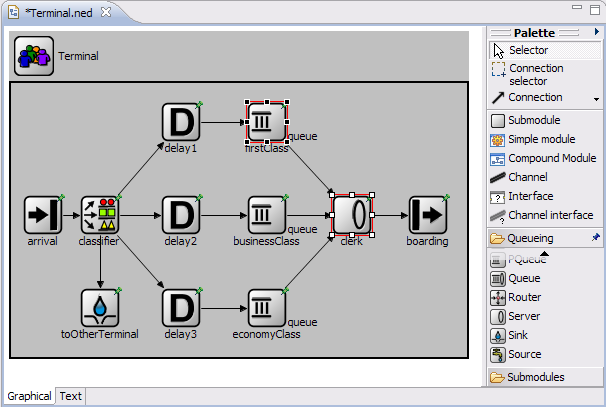This screenshot has width=606, height=407.
Task: Click the delay3 module icon
Action: click(181, 308)
